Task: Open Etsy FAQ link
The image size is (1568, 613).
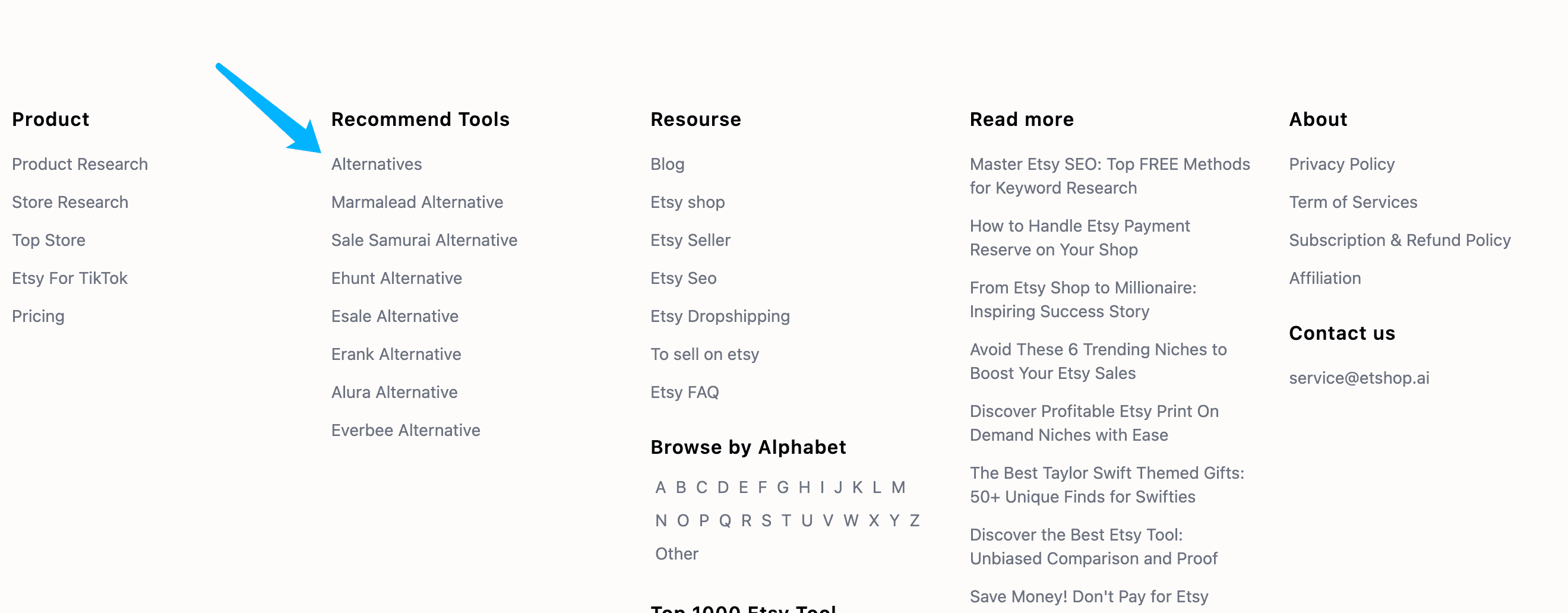Action: [x=685, y=393]
